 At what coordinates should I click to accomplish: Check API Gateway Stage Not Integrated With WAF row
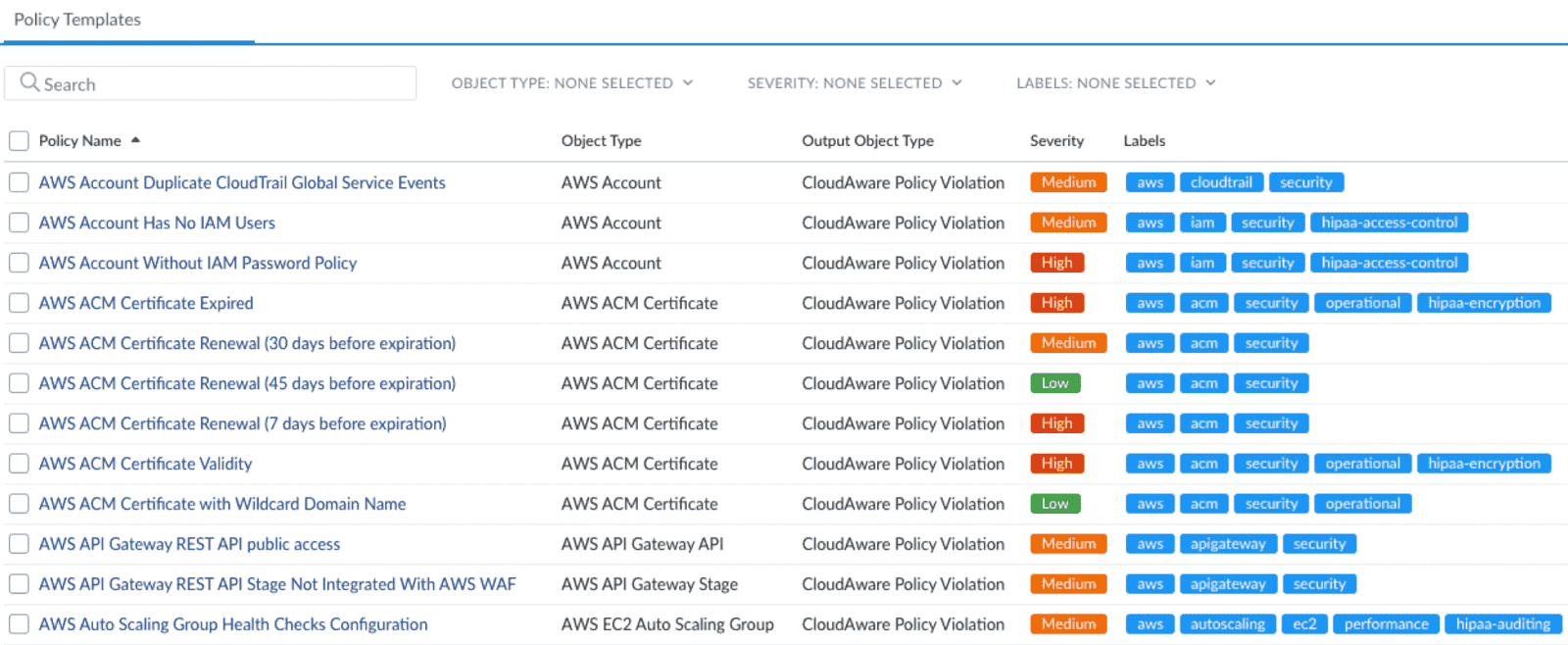(19, 584)
